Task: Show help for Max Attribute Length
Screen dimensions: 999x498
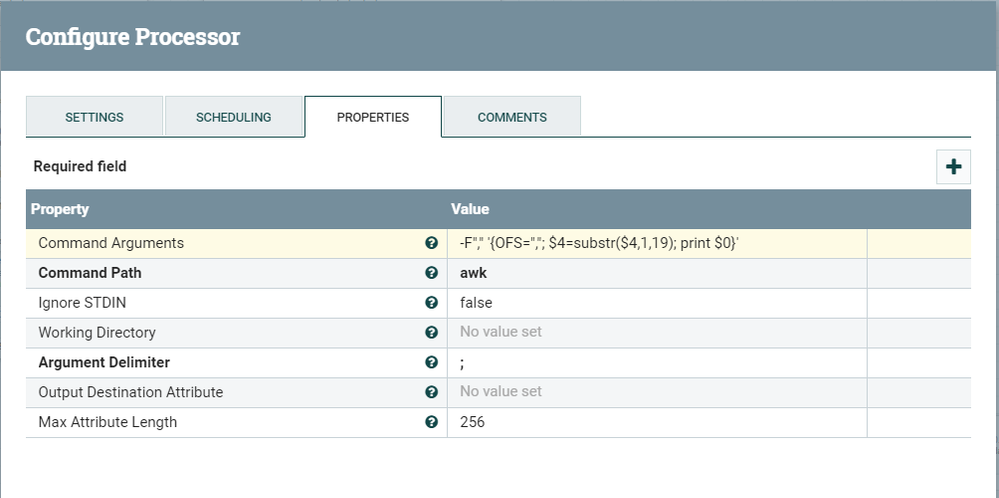Action: (x=431, y=422)
